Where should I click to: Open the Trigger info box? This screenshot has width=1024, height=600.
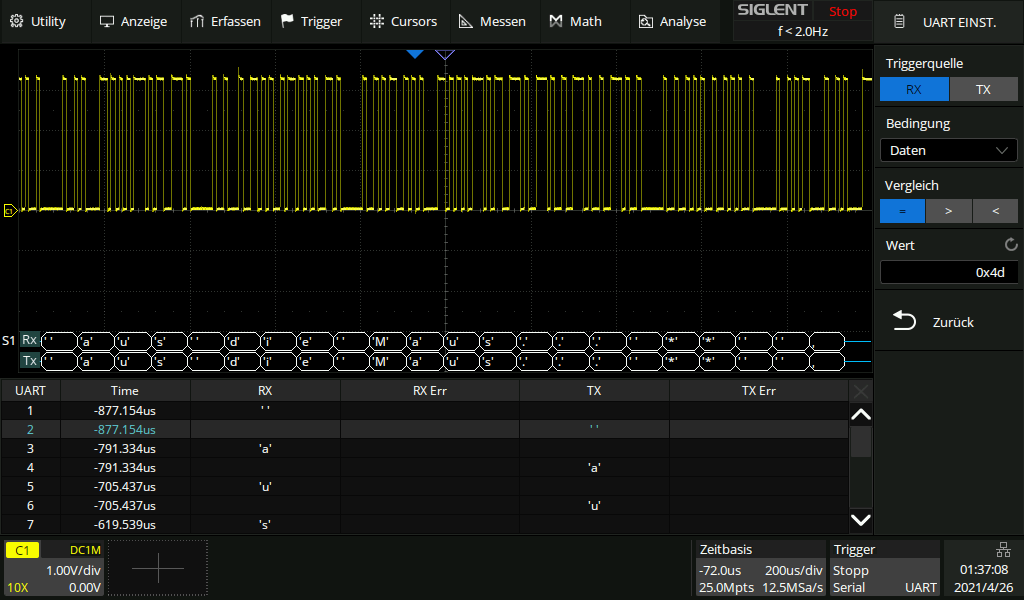(x=884, y=568)
